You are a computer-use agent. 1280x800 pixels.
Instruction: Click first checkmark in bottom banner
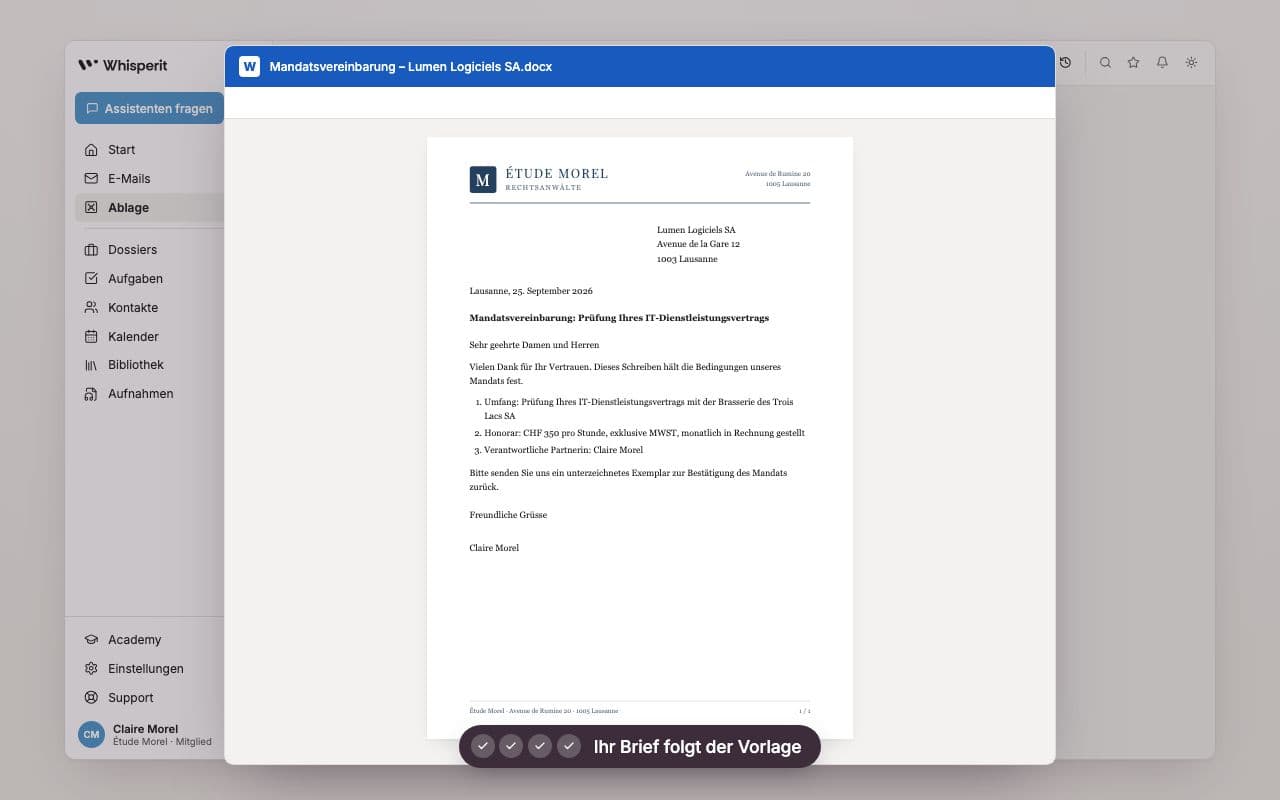click(x=483, y=746)
